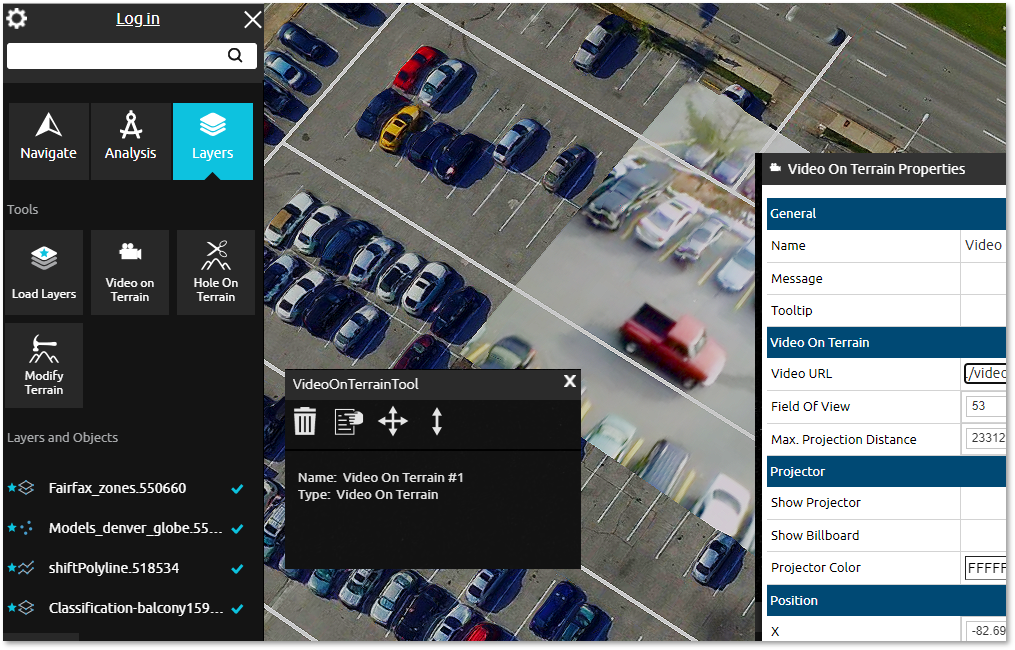This screenshot has height=650, width=1015.
Task: Open the Modify Terrain tool
Action: tap(43, 364)
